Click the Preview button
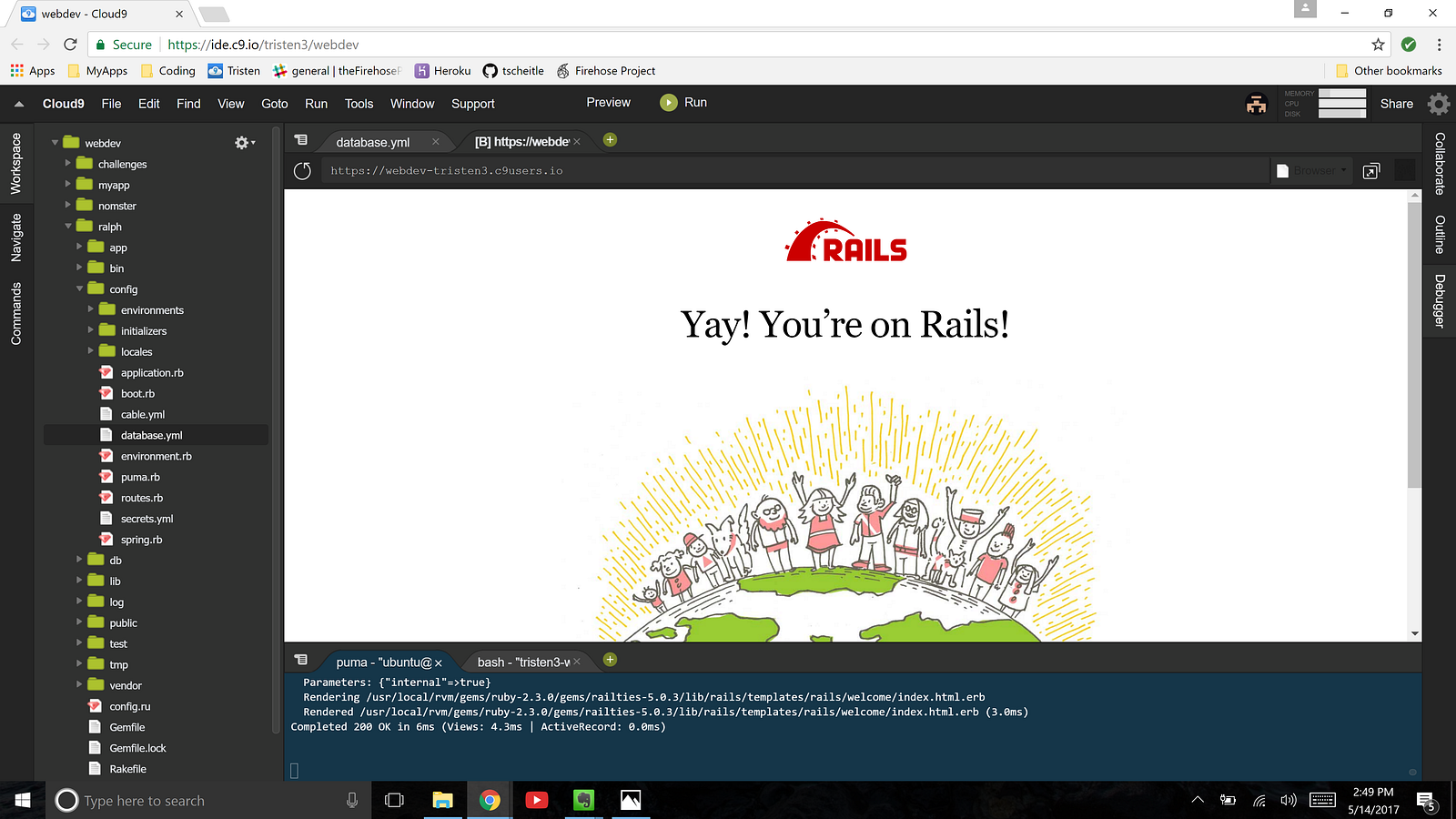This screenshot has height=819, width=1456. tap(609, 103)
